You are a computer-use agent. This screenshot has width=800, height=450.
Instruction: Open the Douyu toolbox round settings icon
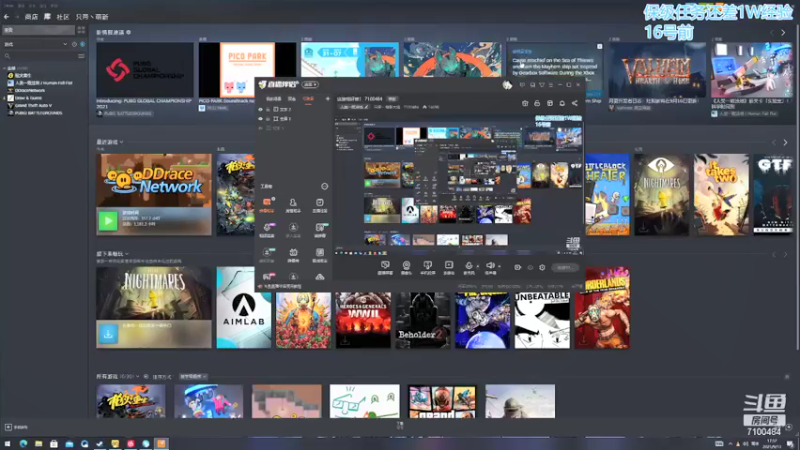click(x=324, y=186)
